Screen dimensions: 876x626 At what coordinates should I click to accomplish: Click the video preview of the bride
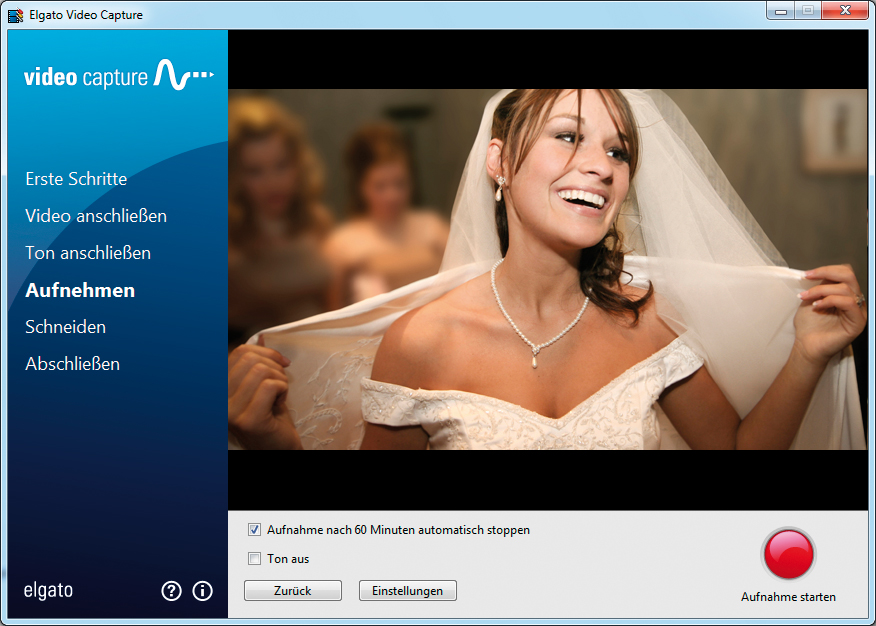pos(547,270)
